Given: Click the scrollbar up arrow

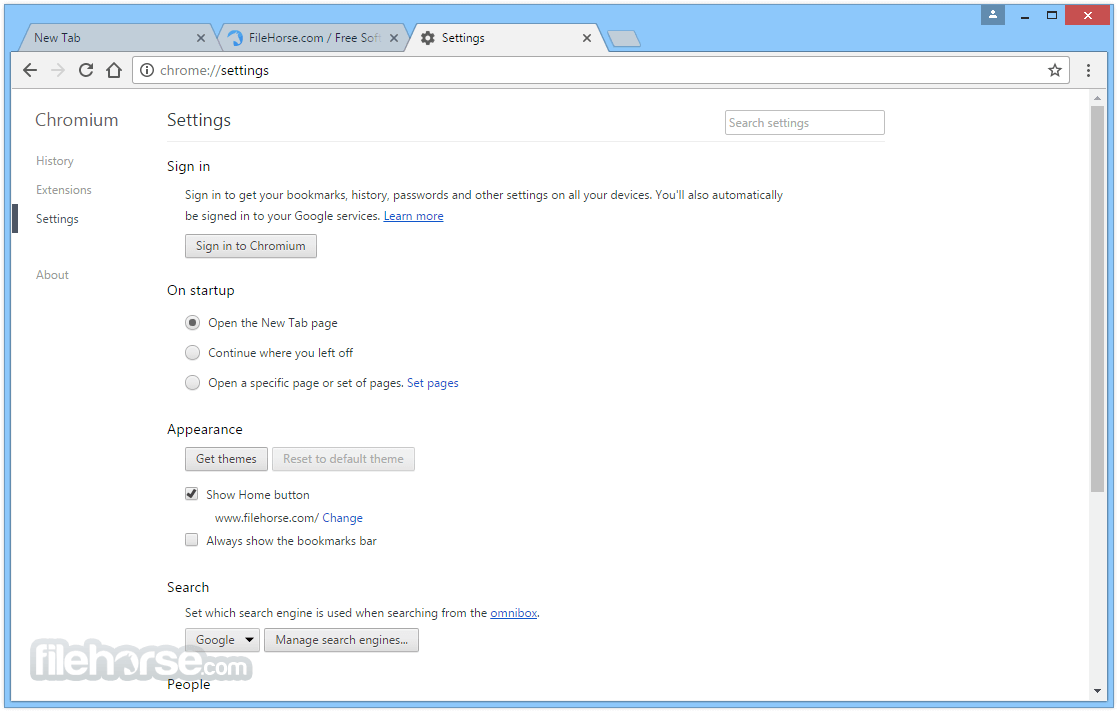Looking at the screenshot, I should click(x=1097, y=98).
